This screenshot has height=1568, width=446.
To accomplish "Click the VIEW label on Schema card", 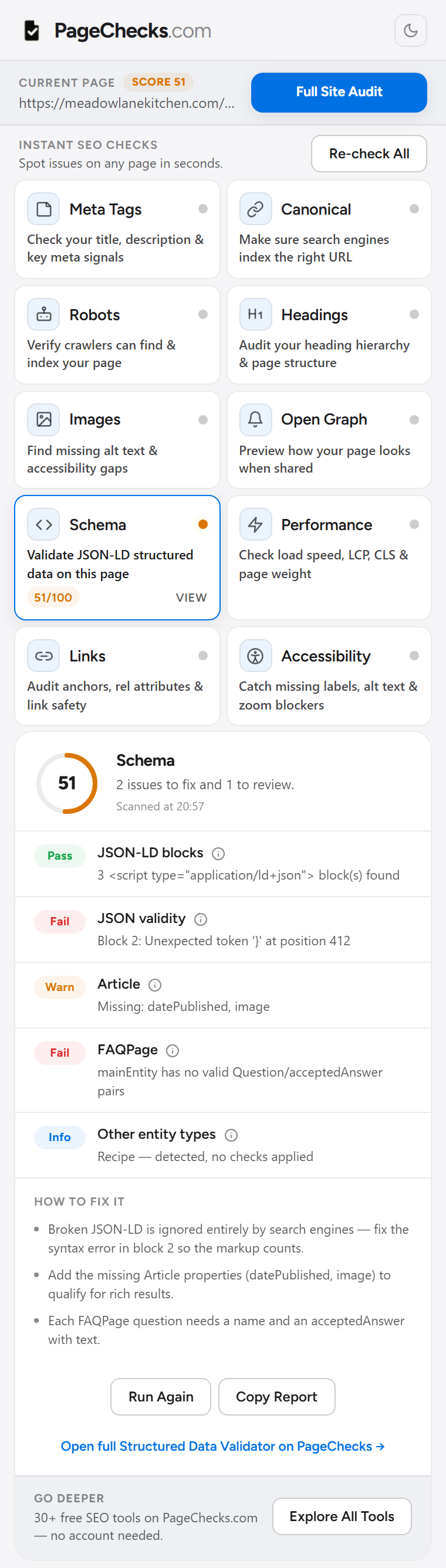I will coord(191,598).
